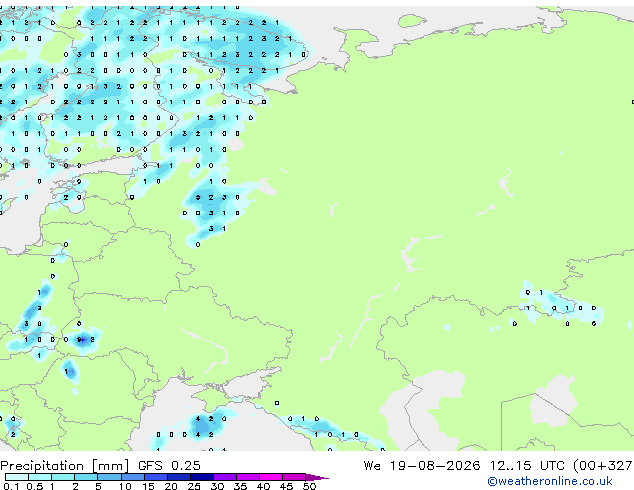Viewport: 634px width, 490px height.
Task: Open the weatheronline.co.uk link
Action: coord(550,481)
